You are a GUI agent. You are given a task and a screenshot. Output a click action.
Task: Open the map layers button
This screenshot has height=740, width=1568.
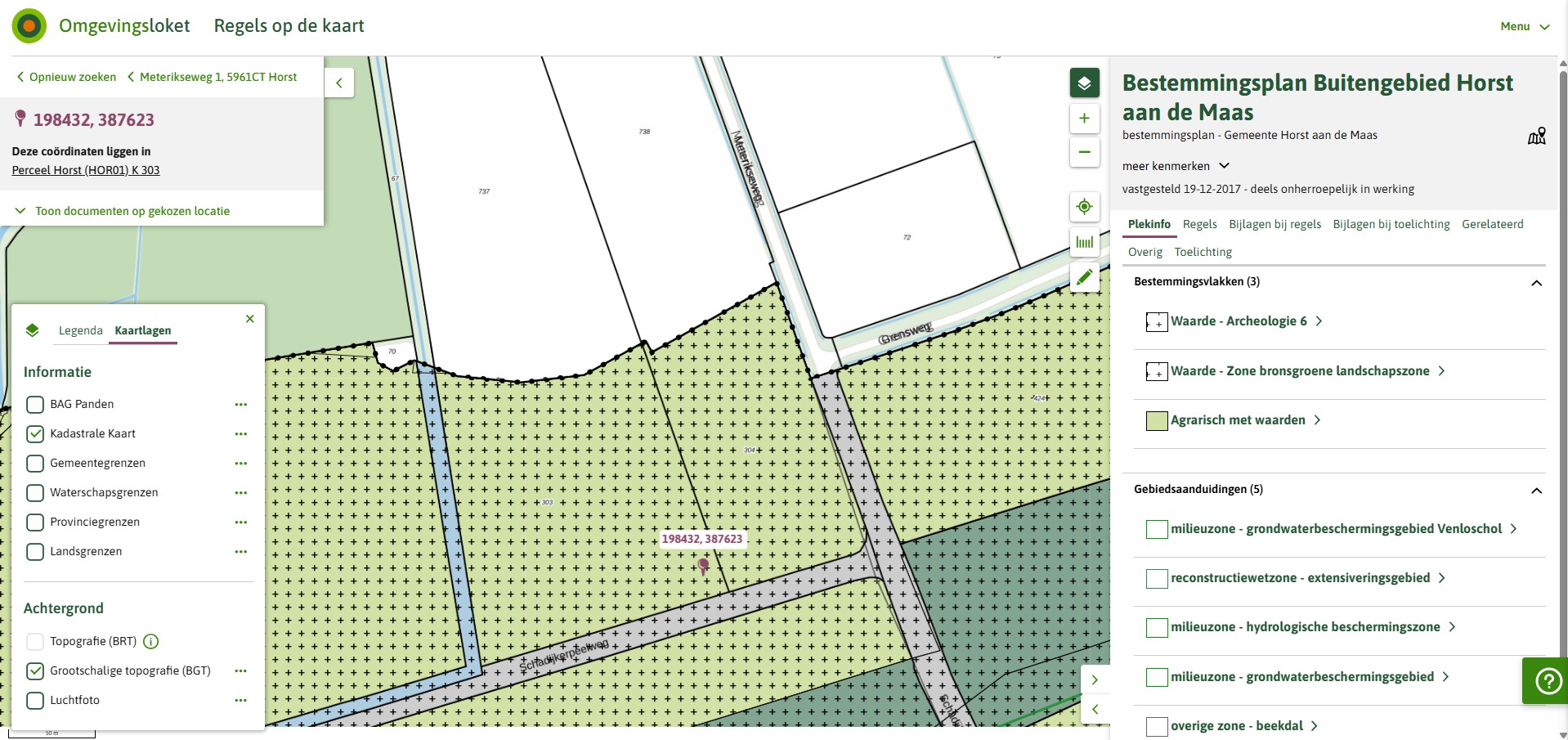coord(1084,83)
